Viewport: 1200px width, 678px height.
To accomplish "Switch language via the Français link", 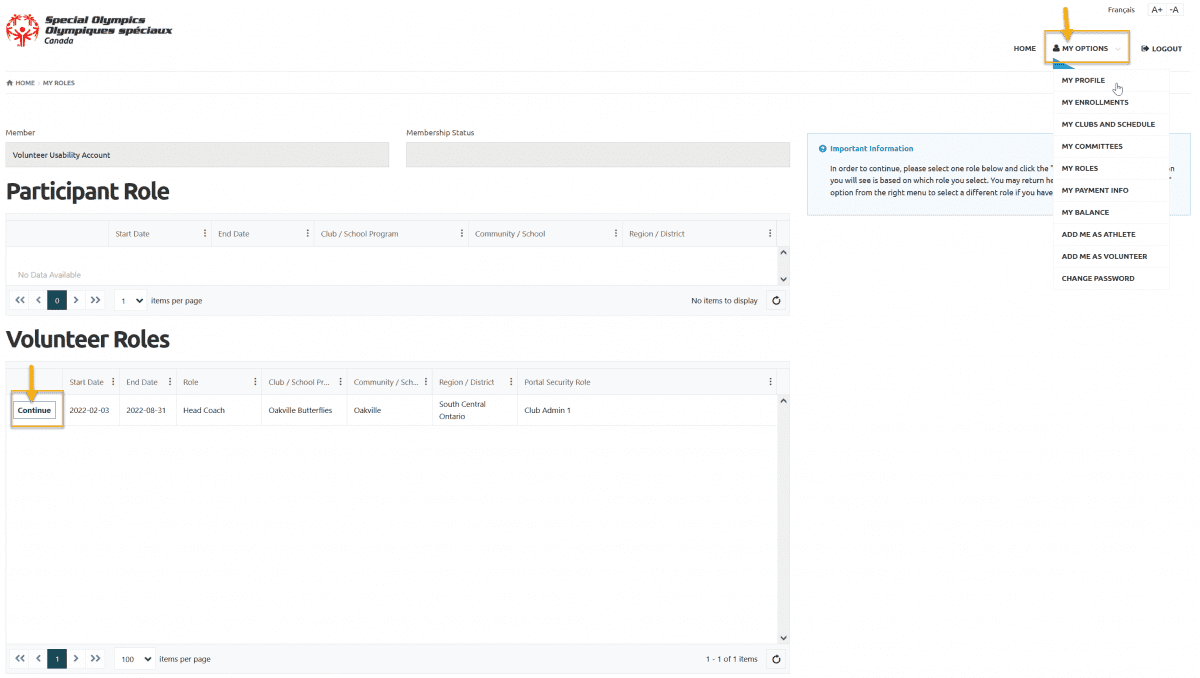I will click(x=1121, y=9).
